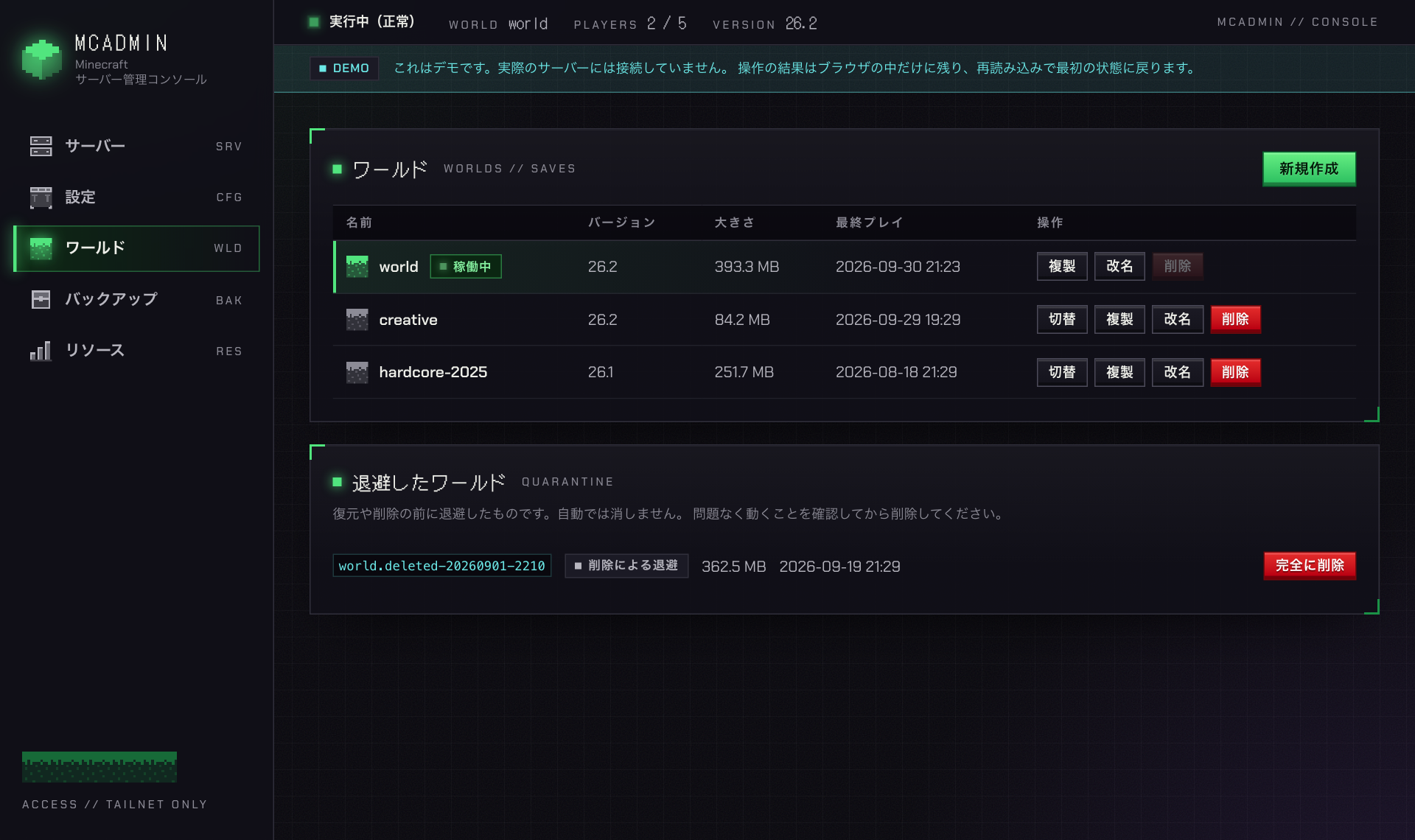Duplicate hardcore-2025 with 複製
This screenshot has height=840, width=1415.
coord(1119,373)
